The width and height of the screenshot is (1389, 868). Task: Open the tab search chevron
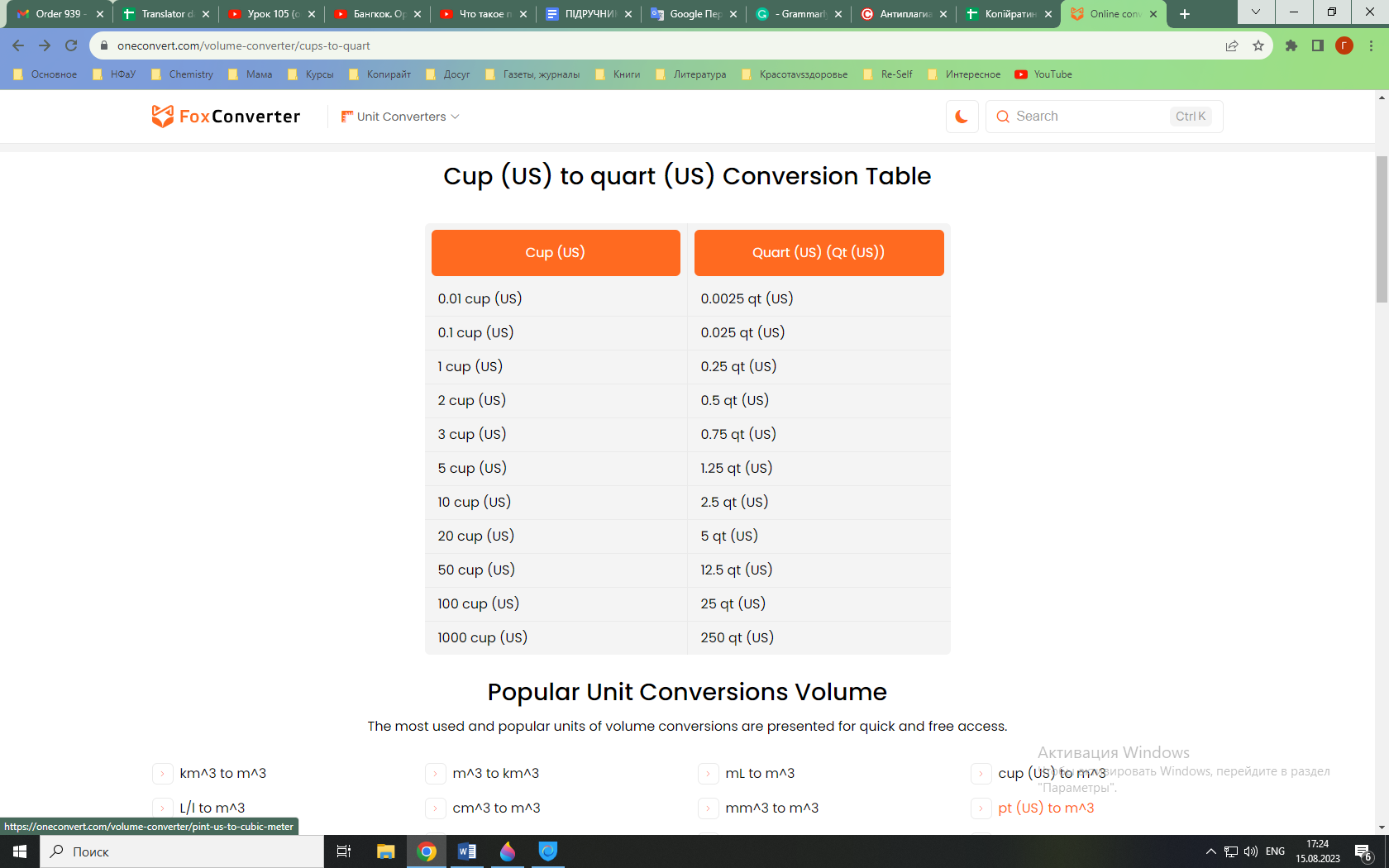click(x=1256, y=12)
